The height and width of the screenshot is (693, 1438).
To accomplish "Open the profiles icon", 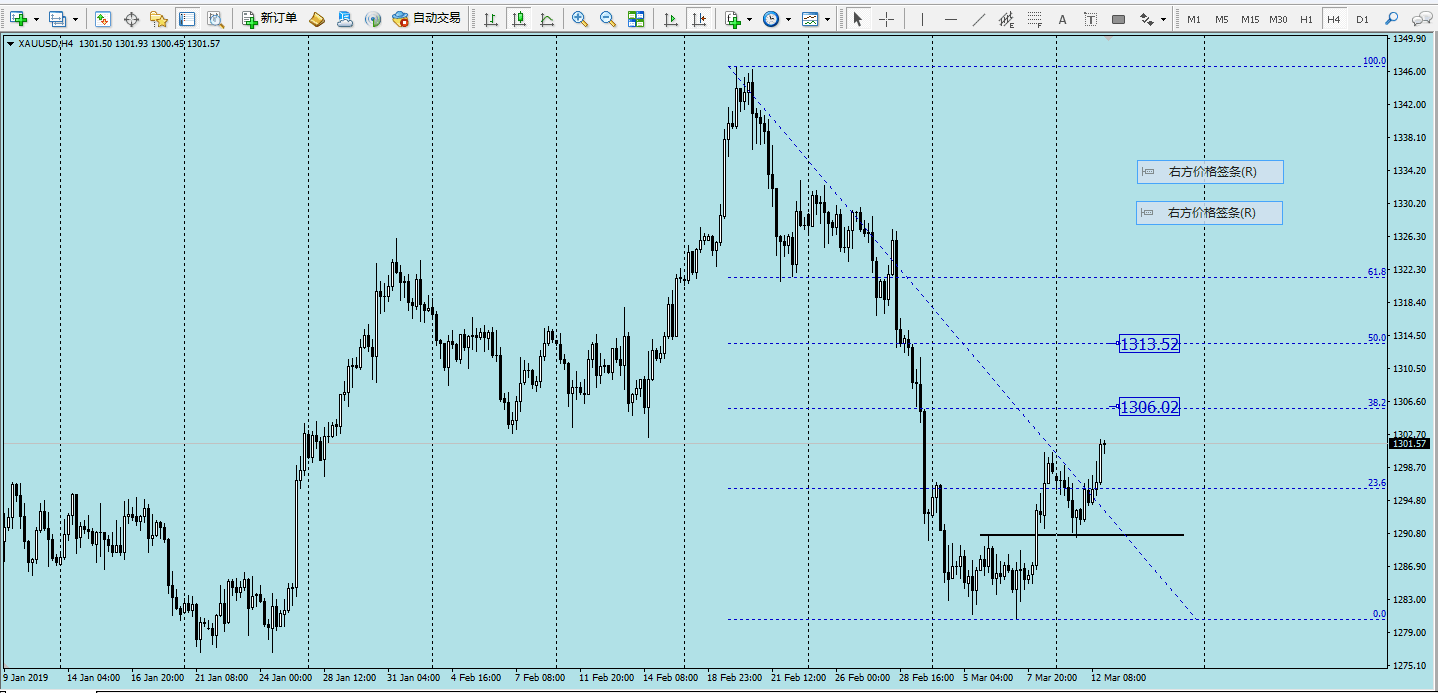I will pyautogui.click(x=57, y=19).
